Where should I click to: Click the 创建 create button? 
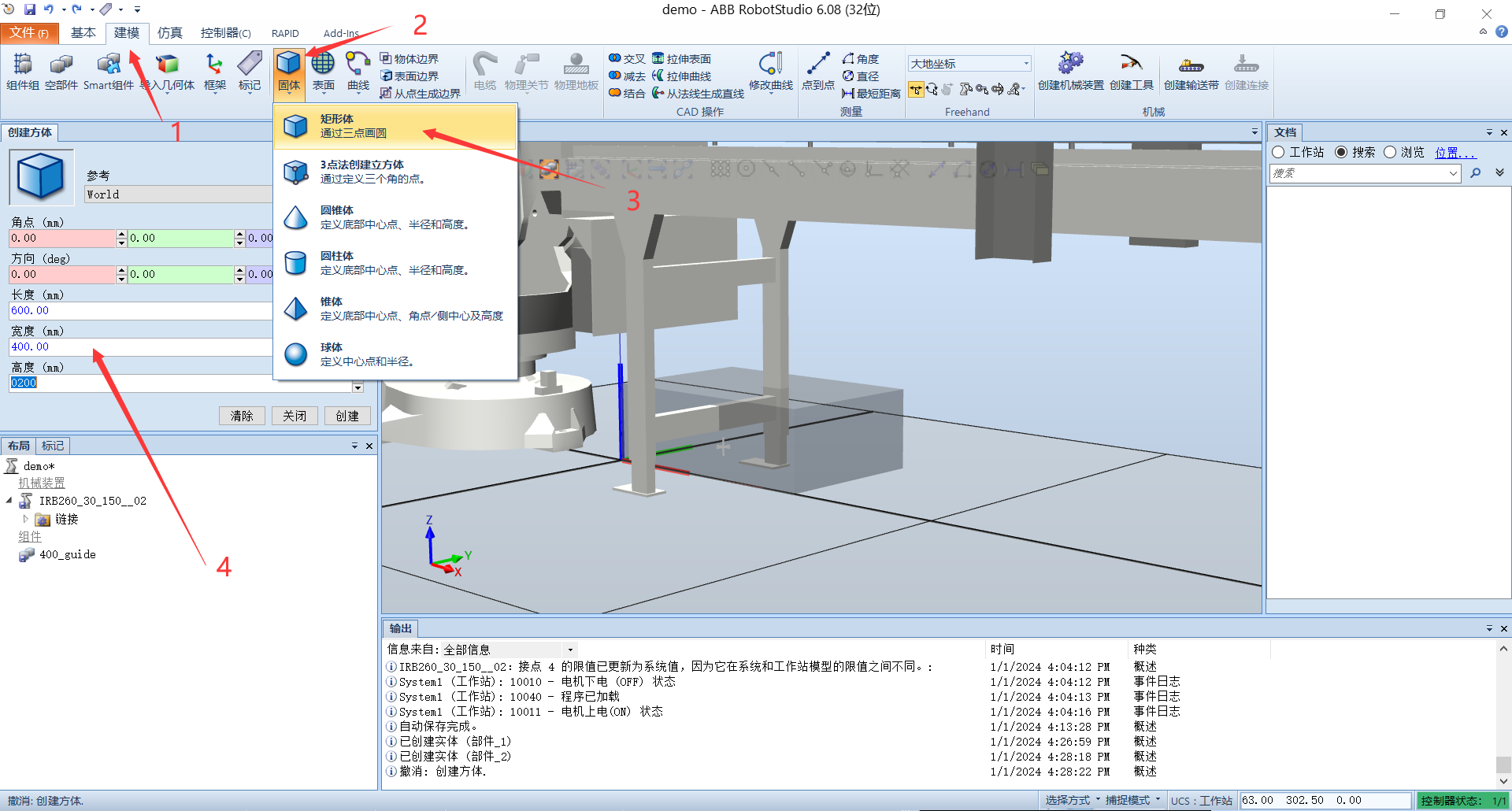point(347,416)
